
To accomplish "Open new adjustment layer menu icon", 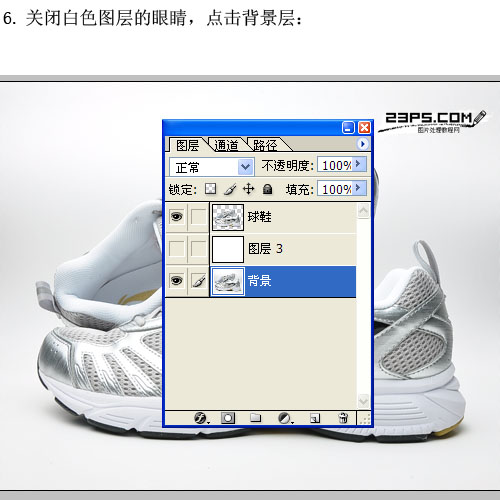I will [285, 418].
